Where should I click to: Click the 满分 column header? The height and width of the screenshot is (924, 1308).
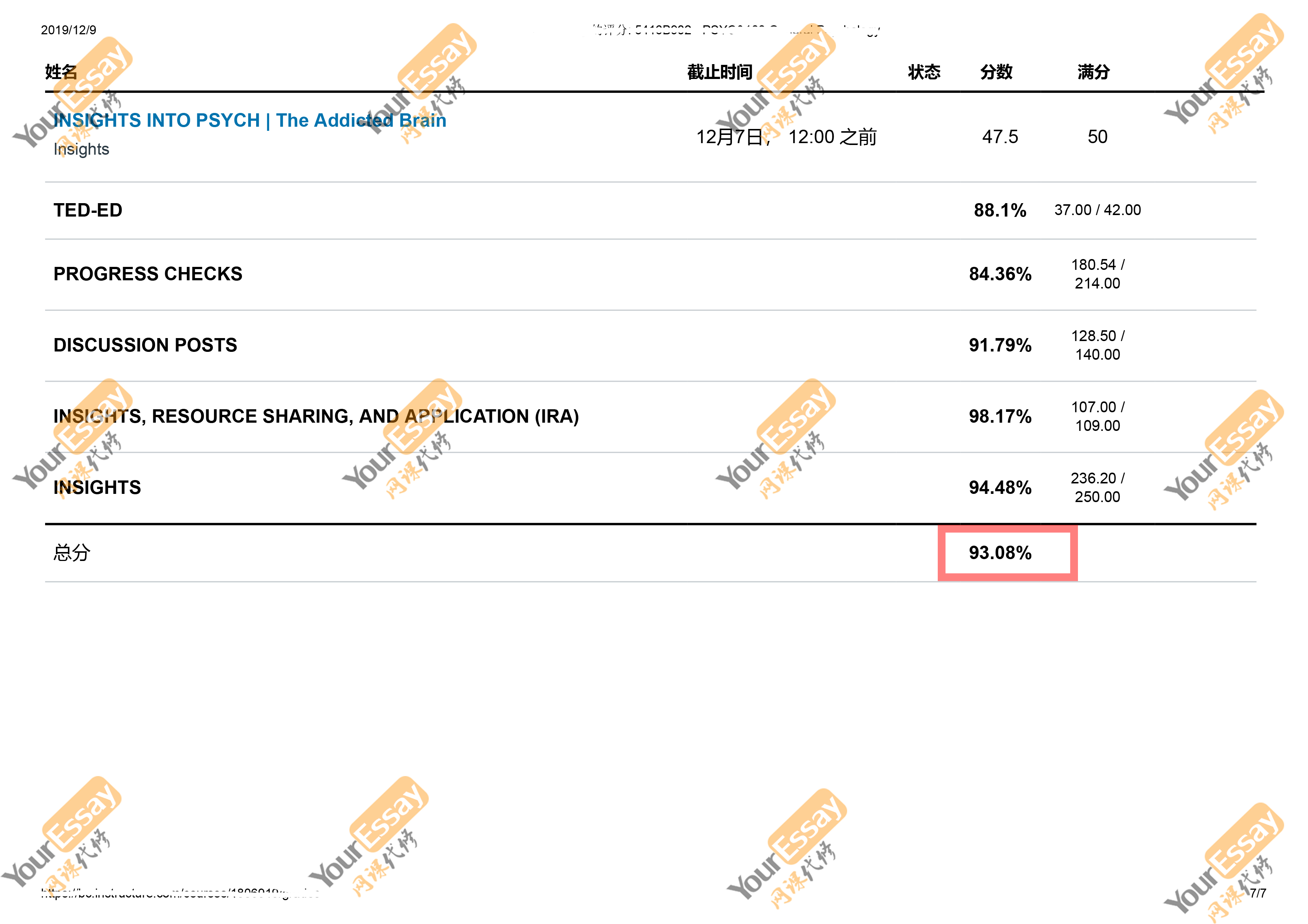click(1093, 72)
